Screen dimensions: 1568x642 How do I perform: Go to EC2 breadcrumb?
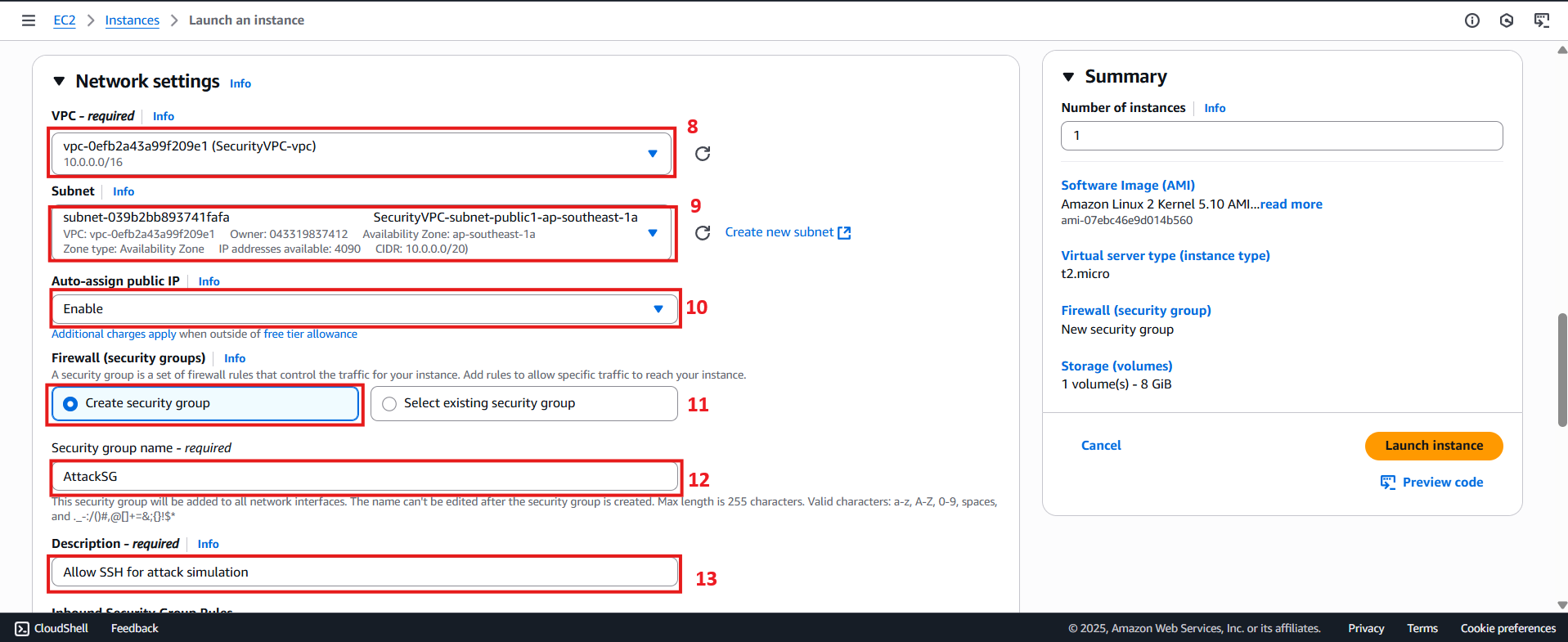tap(65, 20)
